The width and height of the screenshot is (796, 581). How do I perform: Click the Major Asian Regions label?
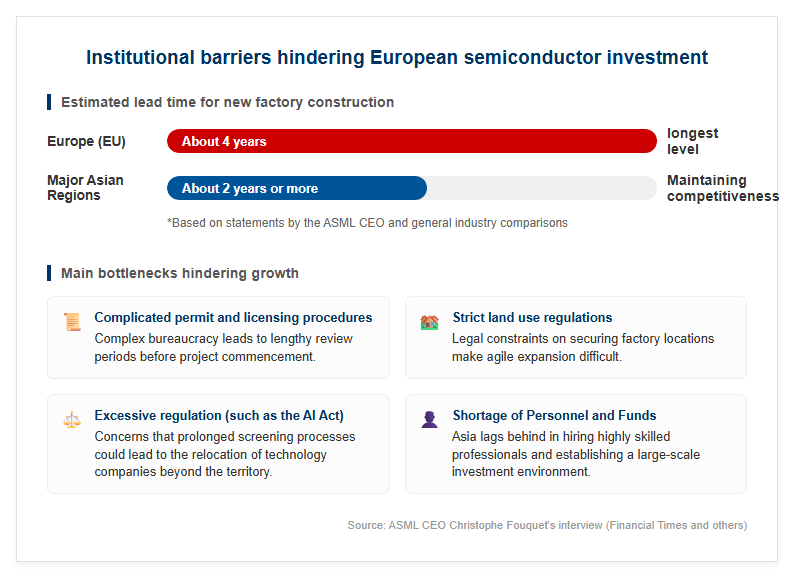85,188
